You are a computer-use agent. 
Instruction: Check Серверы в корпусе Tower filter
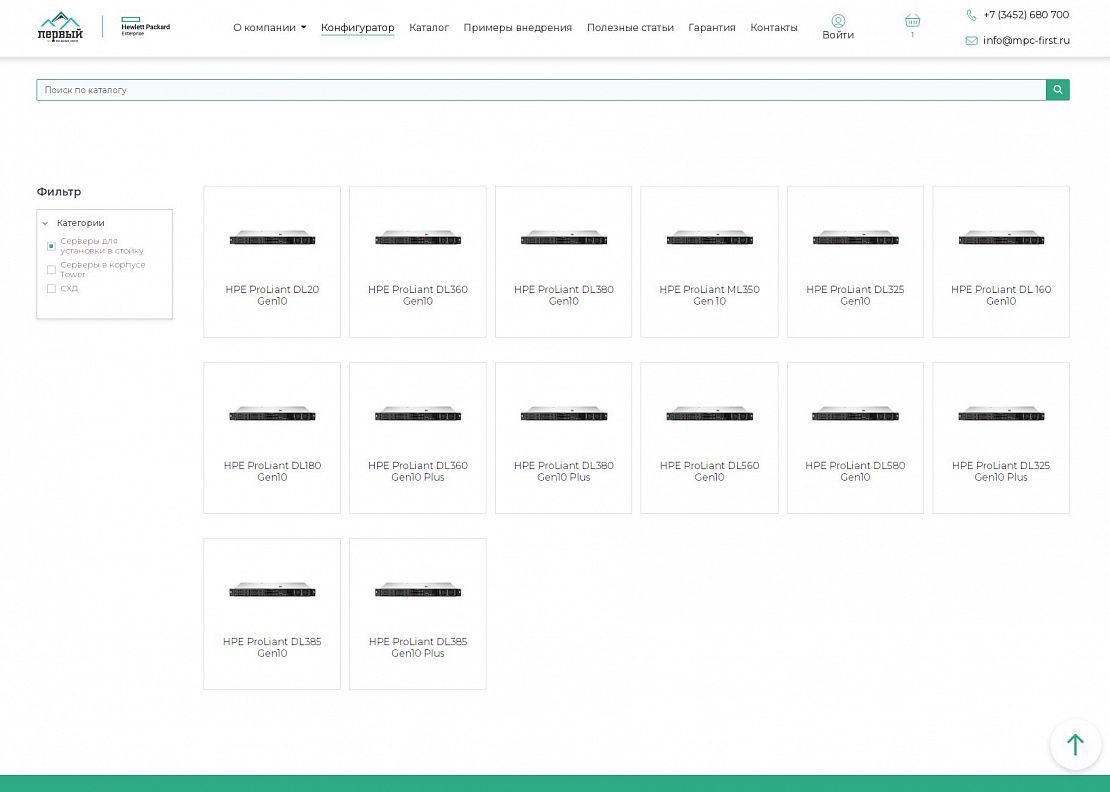pos(52,270)
